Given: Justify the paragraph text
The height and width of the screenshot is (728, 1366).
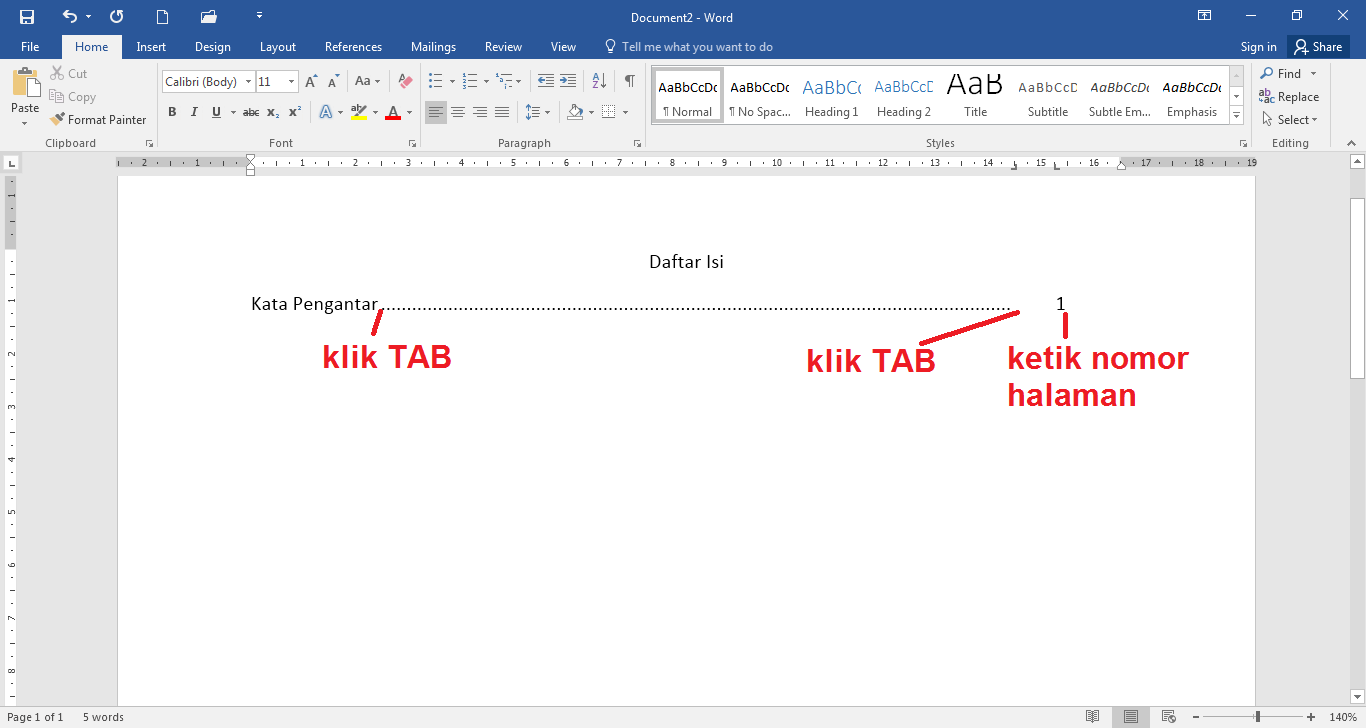Looking at the screenshot, I should coord(502,112).
